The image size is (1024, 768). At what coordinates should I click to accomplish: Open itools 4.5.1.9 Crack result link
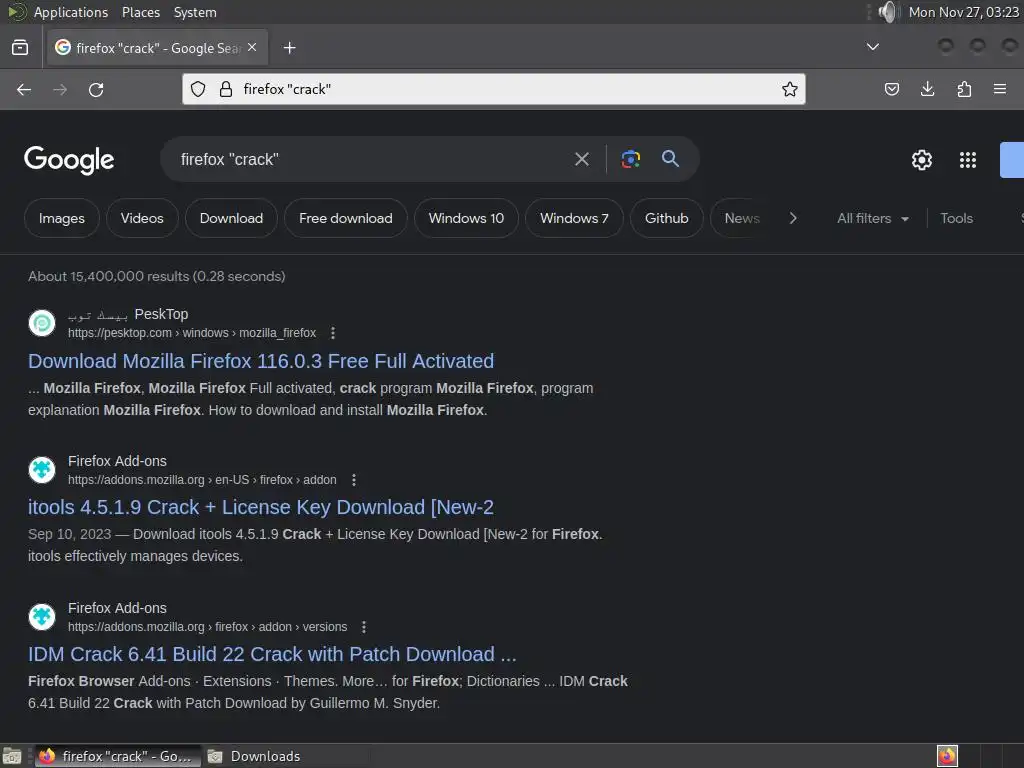[x=261, y=507]
